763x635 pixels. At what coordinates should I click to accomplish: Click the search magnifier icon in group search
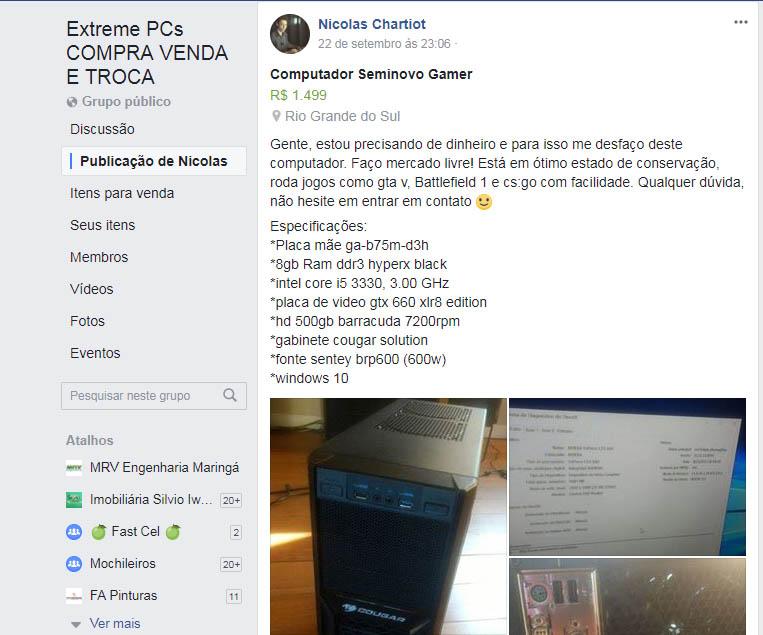[x=230, y=395]
